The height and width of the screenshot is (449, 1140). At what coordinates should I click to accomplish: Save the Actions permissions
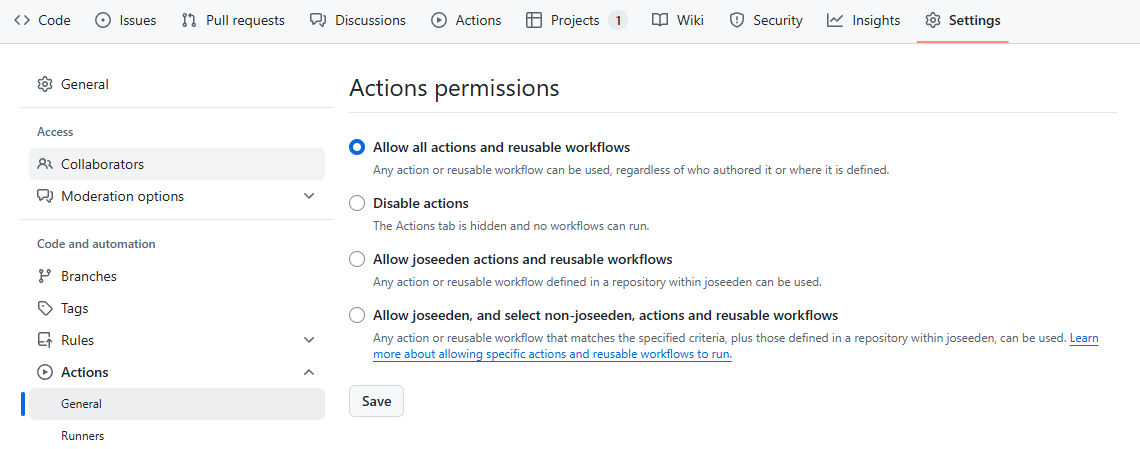(x=376, y=401)
